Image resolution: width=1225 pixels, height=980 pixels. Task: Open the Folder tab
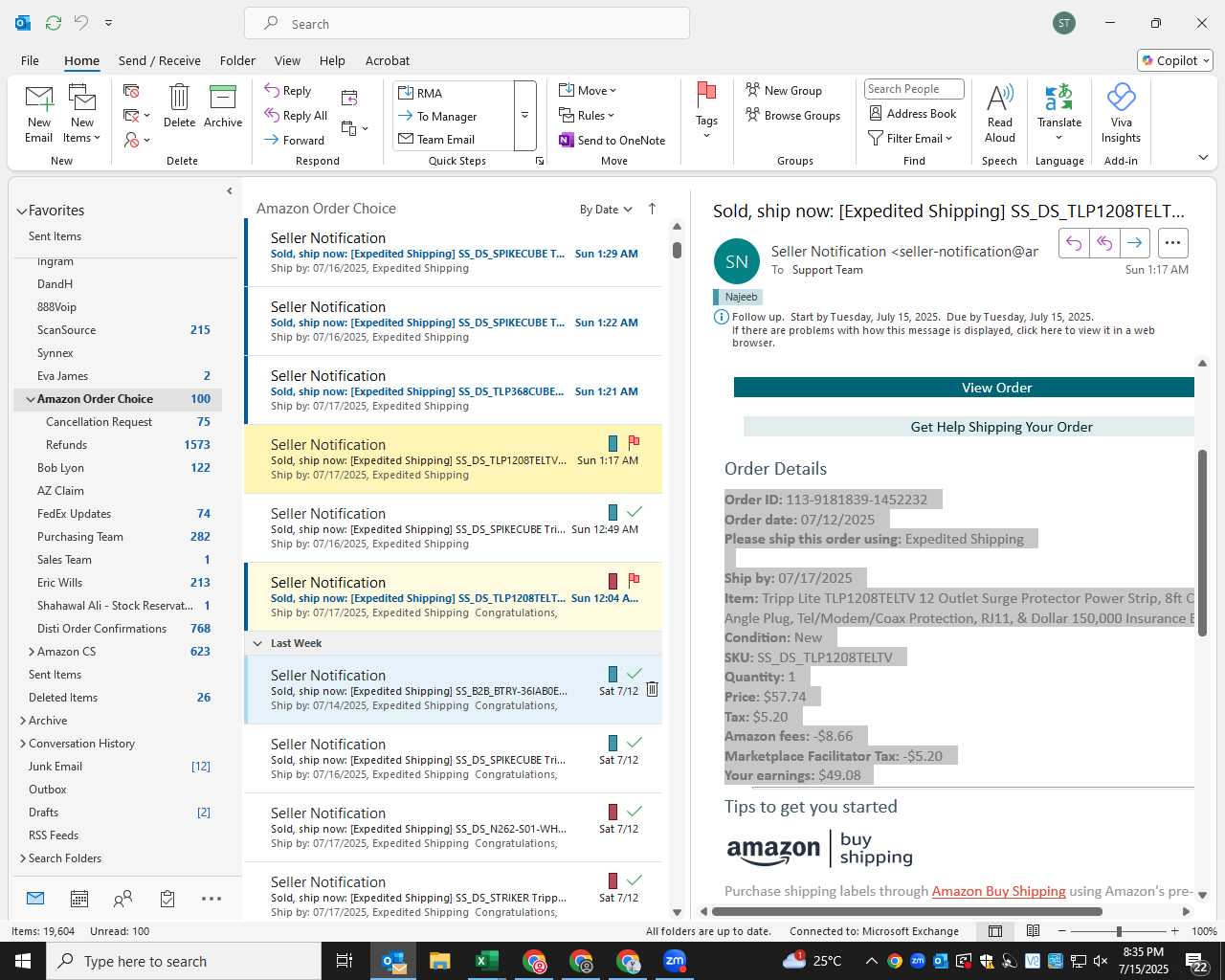237,60
